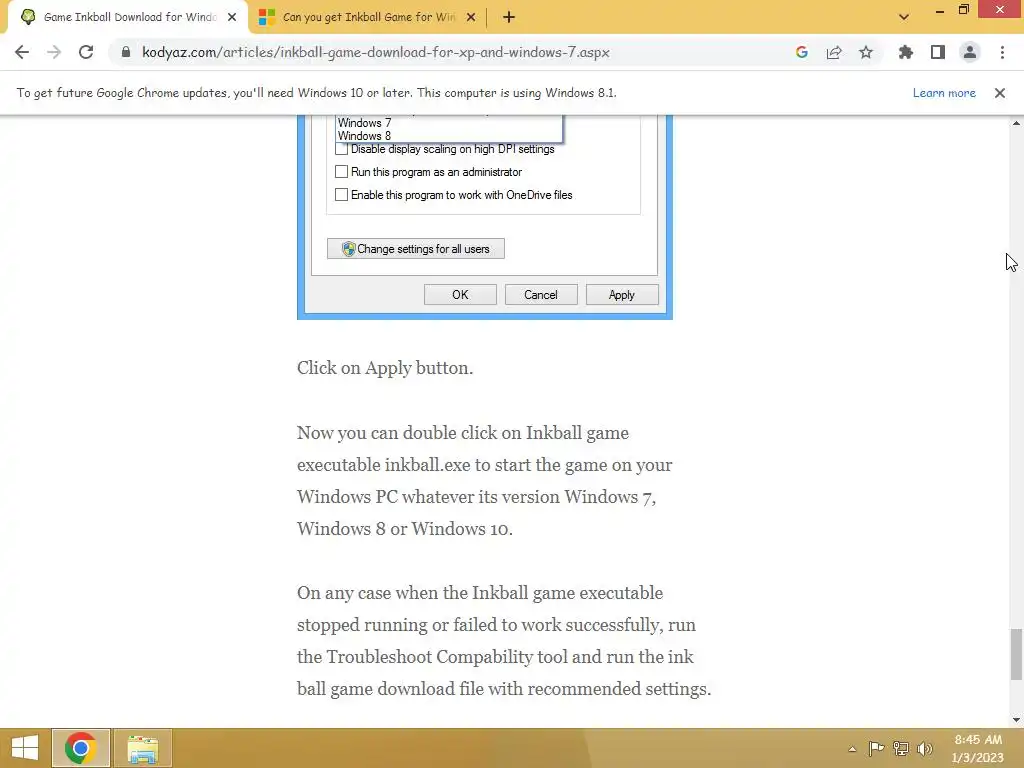The height and width of the screenshot is (768, 1024).
Task: Close the Can you get Inkball tab
Action: point(471,17)
